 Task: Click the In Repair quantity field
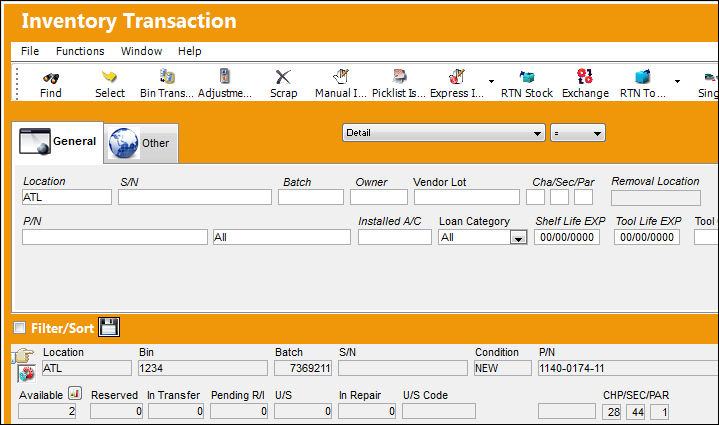click(367, 411)
